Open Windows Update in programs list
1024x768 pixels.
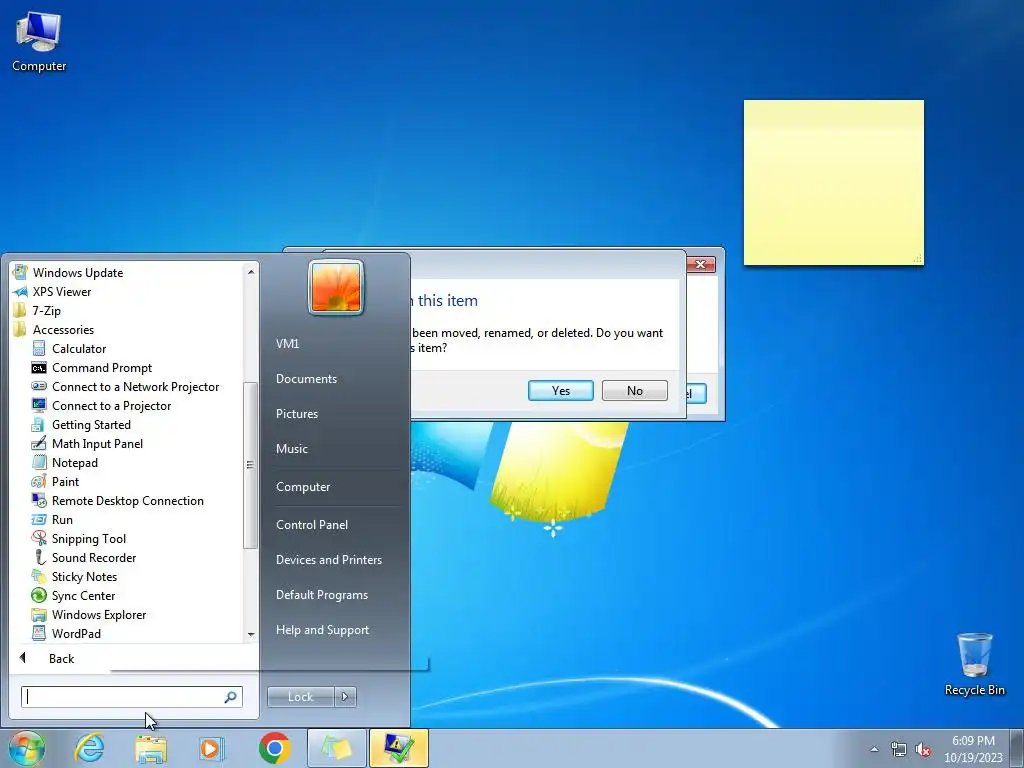pyautogui.click(x=78, y=272)
